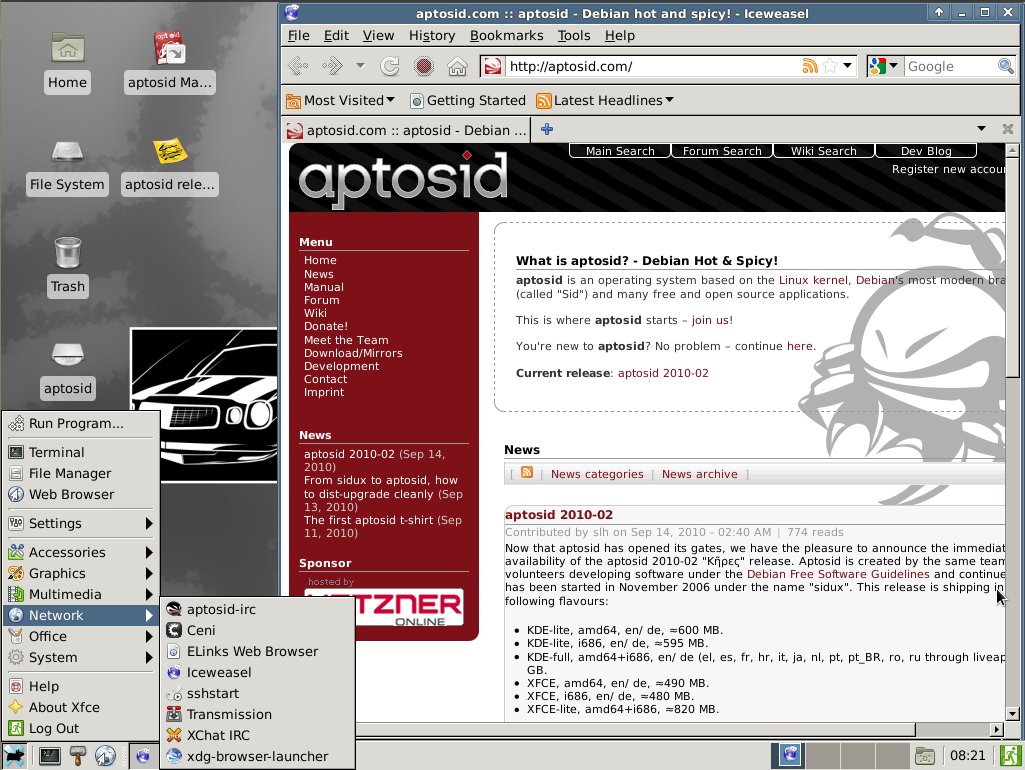Click the aptosid site icon beside the URL
Image resolution: width=1025 pixels, height=770 pixels.
pyautogui.click(x=493, y=66)
